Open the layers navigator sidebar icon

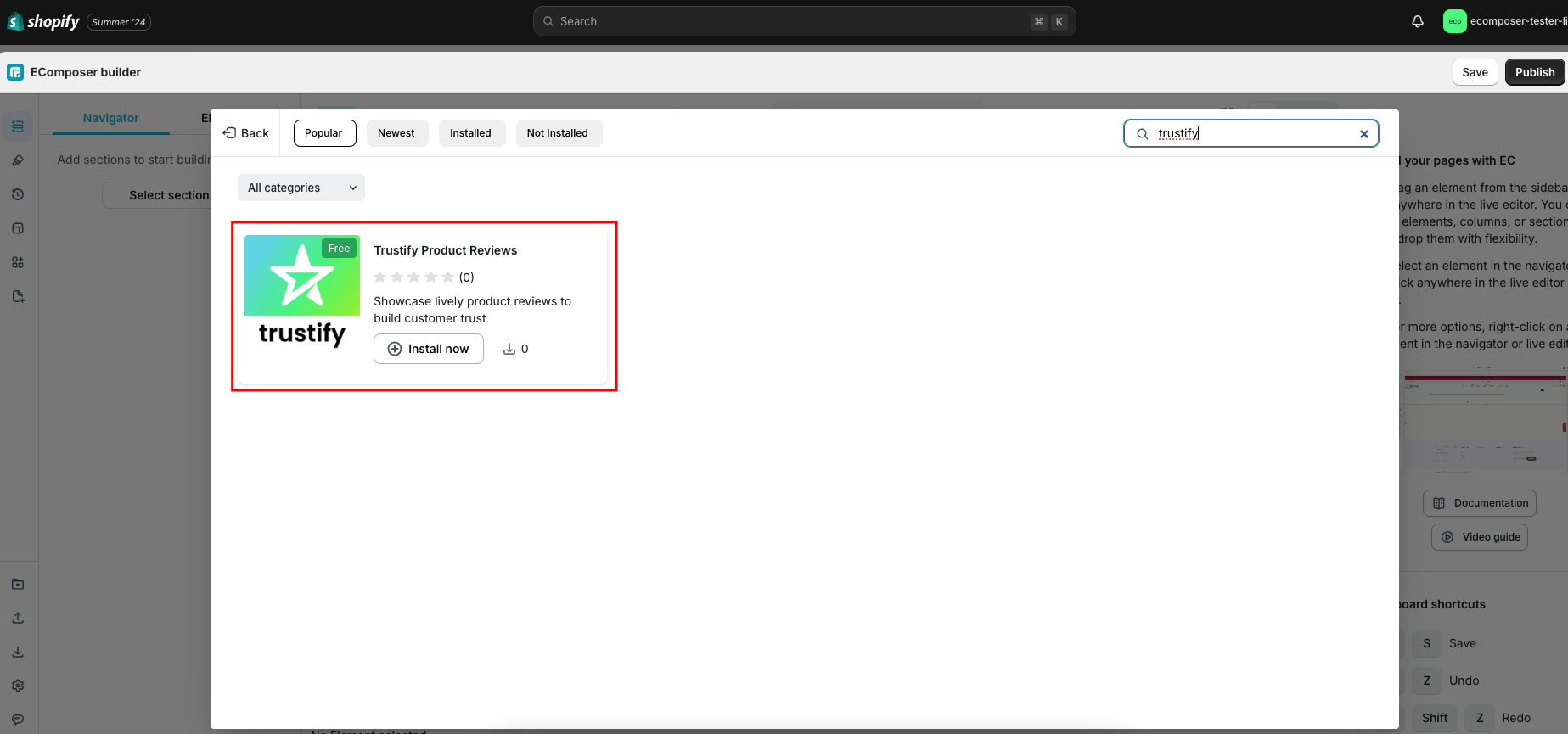(18, 126)
